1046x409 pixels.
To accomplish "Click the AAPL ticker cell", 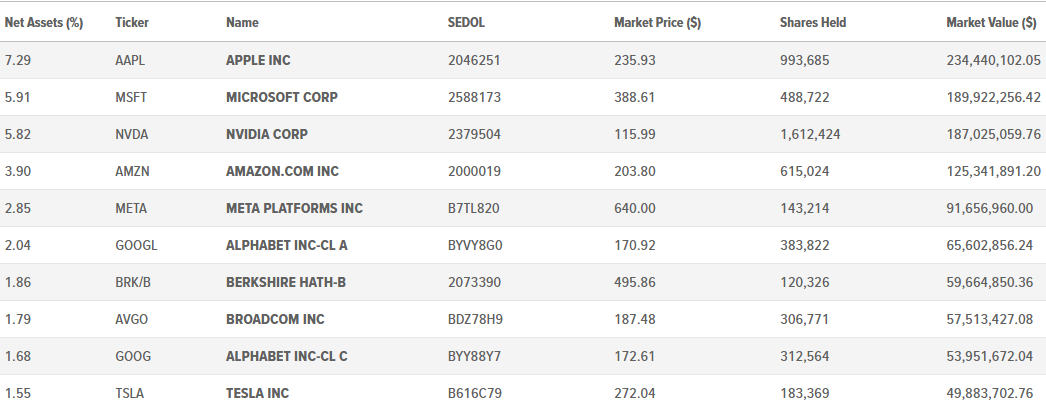I will [x=130, y=60].
